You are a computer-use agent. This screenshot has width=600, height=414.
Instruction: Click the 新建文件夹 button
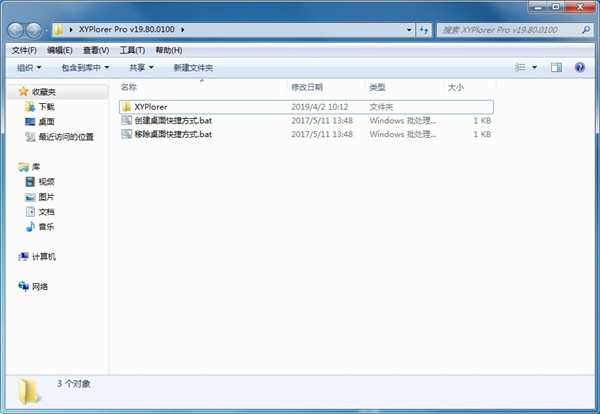click(193, 68)
